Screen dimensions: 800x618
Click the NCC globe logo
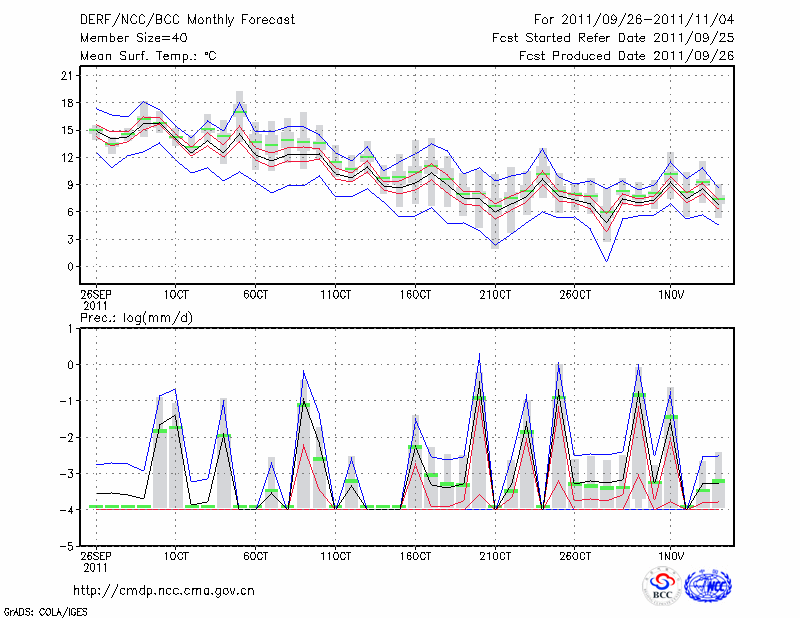click(x=708, y=586)
